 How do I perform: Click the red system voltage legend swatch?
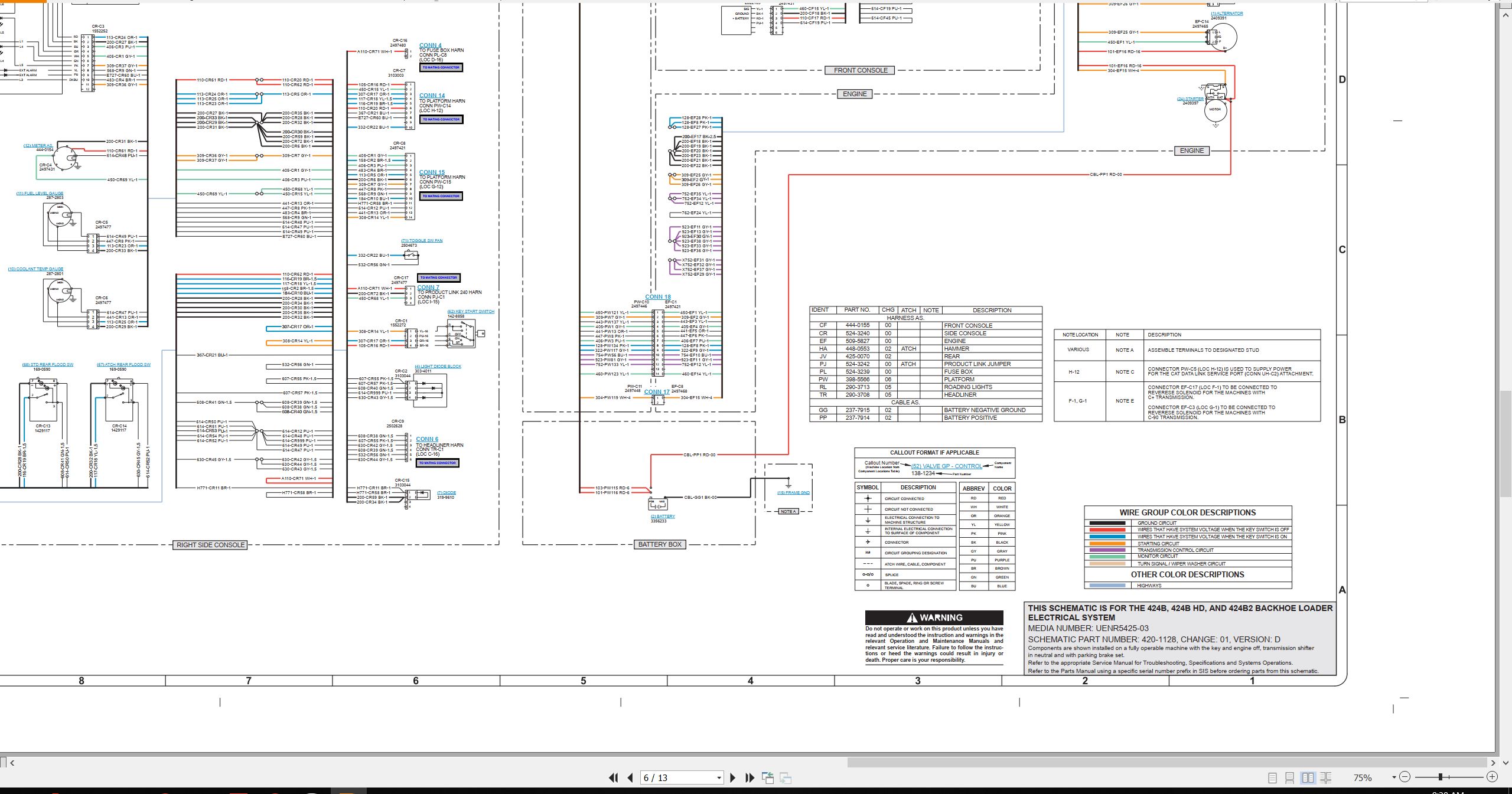point(1107,530)
